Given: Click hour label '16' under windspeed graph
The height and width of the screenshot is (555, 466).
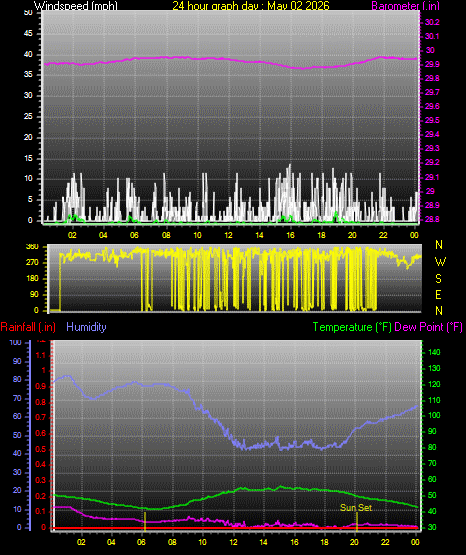Looking at the screenshot, I should pos(290,235).
